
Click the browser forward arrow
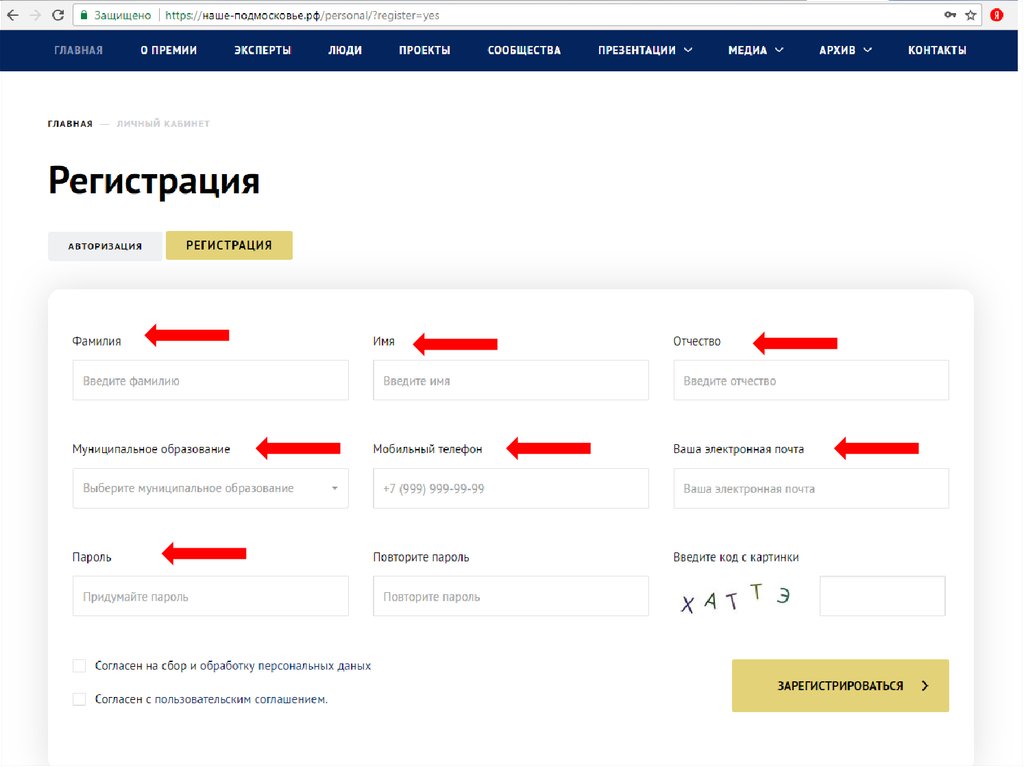pyautogui.click(x=35, y=15)
